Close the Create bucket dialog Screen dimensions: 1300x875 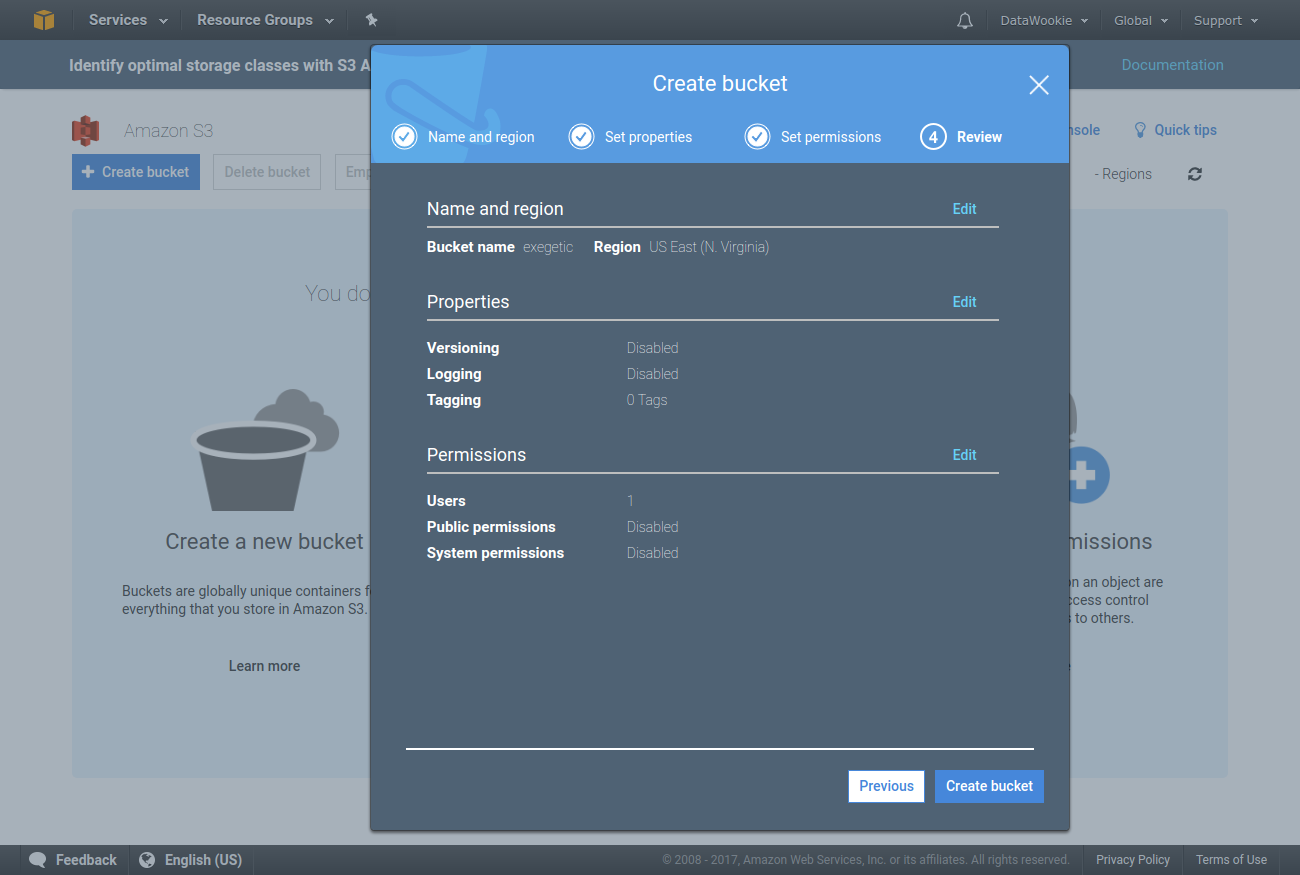click(x=1039, y=85)
